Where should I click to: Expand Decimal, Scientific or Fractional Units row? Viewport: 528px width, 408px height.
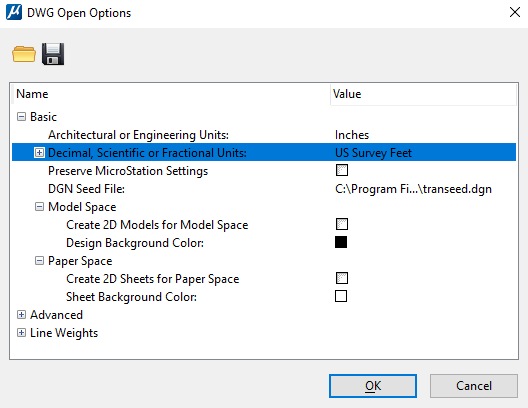(x=39, y=153)
